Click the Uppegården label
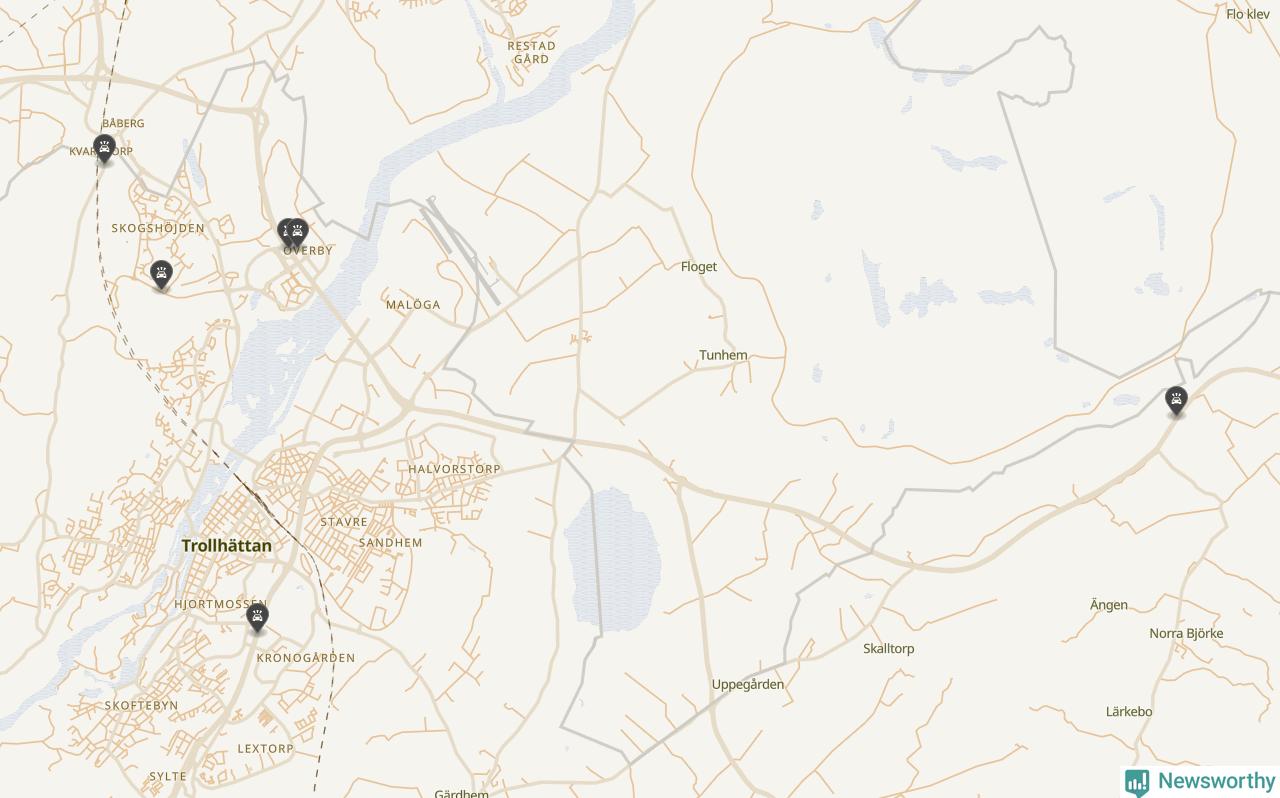Image resolution: width=1280 pixels, height=798 pixels. pos(748,685)
